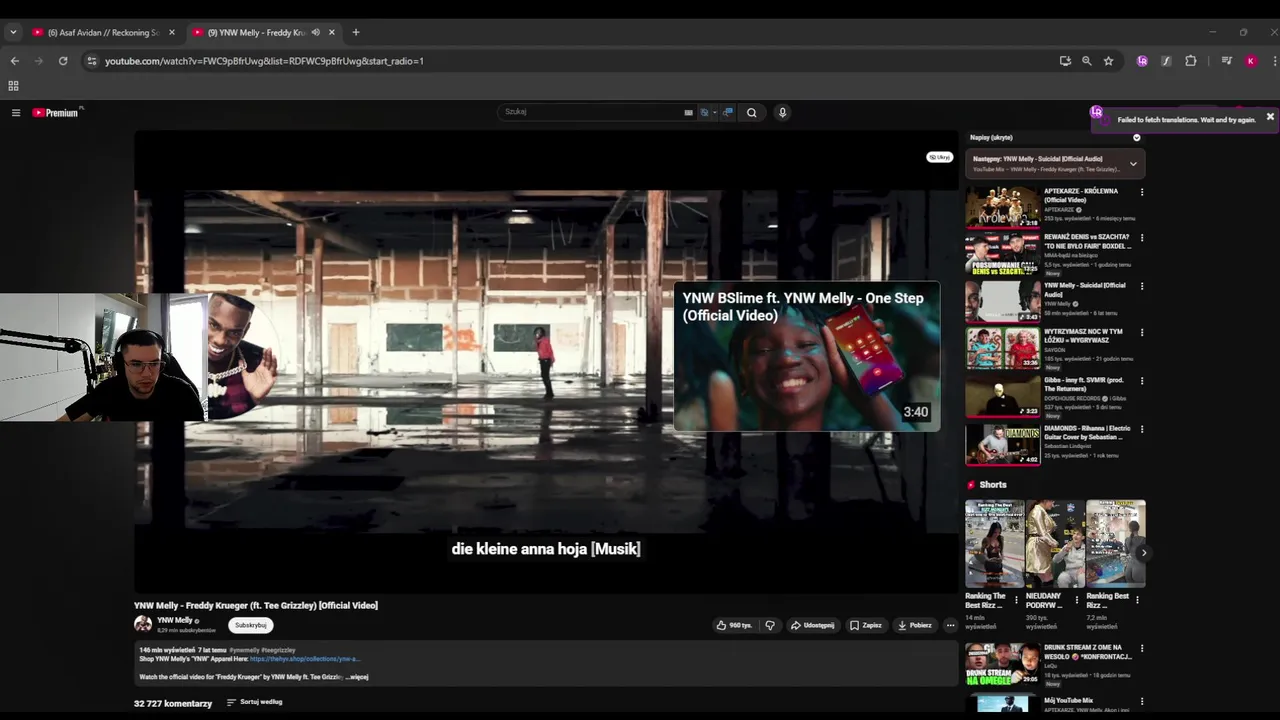
Task: Open the tab search dropdown arrow
Action: point(13,32)
